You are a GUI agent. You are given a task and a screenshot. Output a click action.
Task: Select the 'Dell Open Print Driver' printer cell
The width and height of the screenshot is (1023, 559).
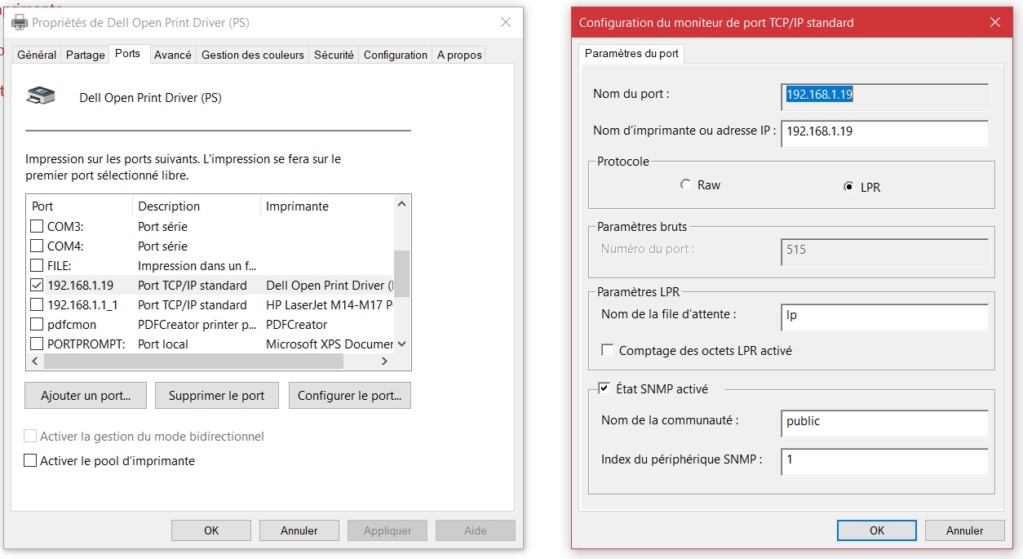click(x=329, y=285)
